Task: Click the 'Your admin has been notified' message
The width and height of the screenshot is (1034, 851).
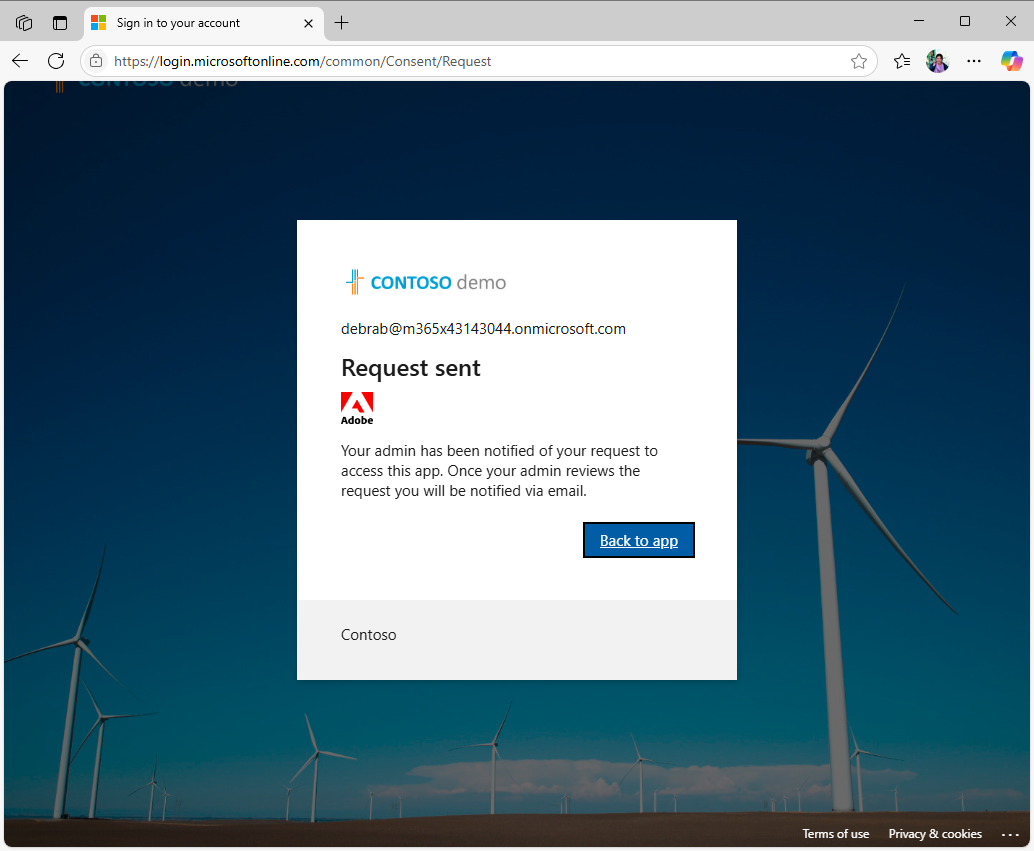Action: [499, 471]
